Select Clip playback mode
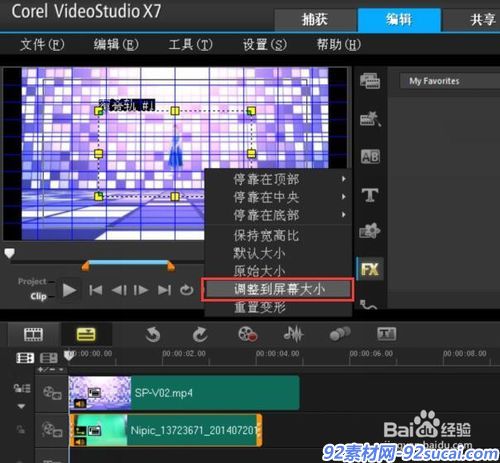 coord(39,296)
